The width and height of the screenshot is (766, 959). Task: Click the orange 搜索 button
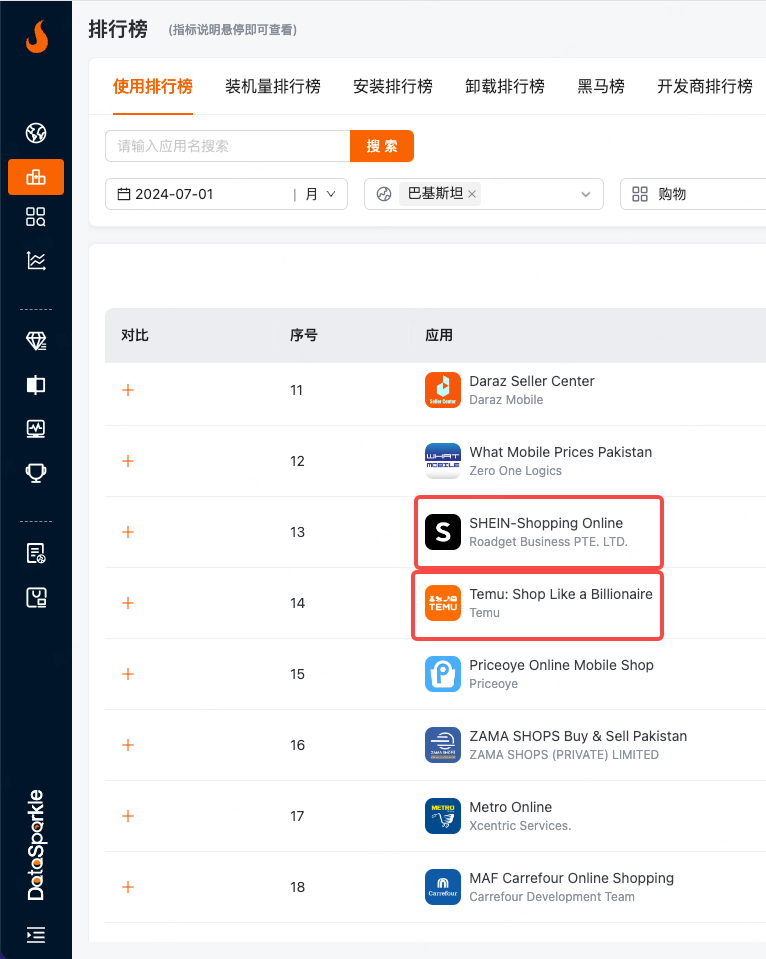point(382,146)
